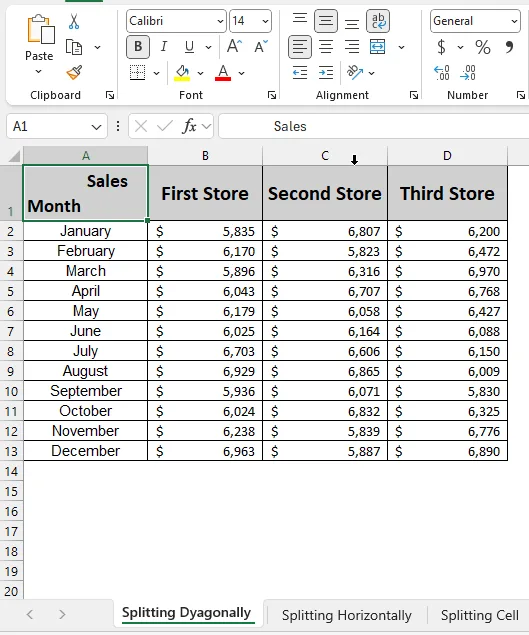
Task: Click the Decrease Decimal icon
Action: 468,73
